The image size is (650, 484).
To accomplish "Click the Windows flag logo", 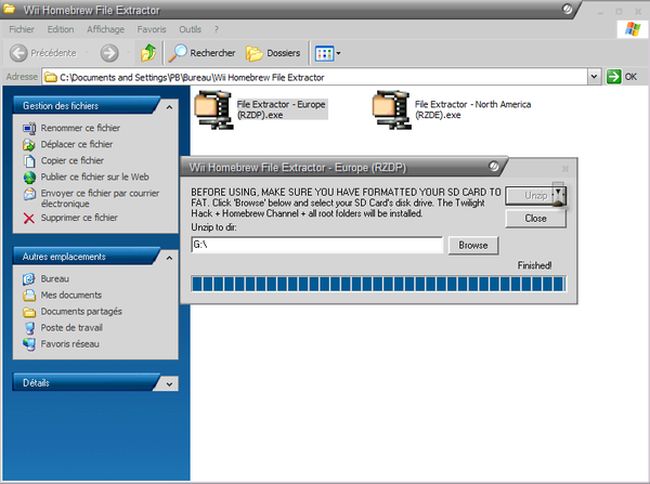I will (x=633, y=29).
